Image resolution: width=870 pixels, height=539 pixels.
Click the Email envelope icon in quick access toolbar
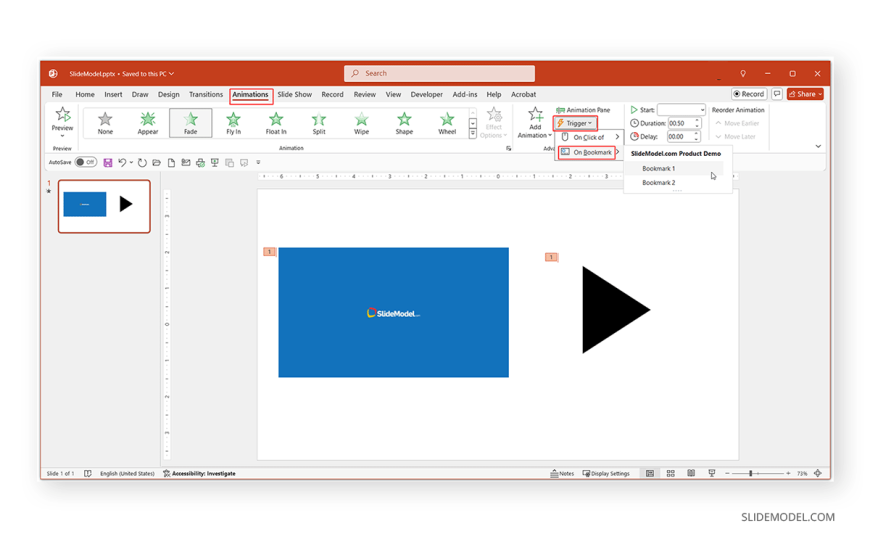click(x=186, y=163)
